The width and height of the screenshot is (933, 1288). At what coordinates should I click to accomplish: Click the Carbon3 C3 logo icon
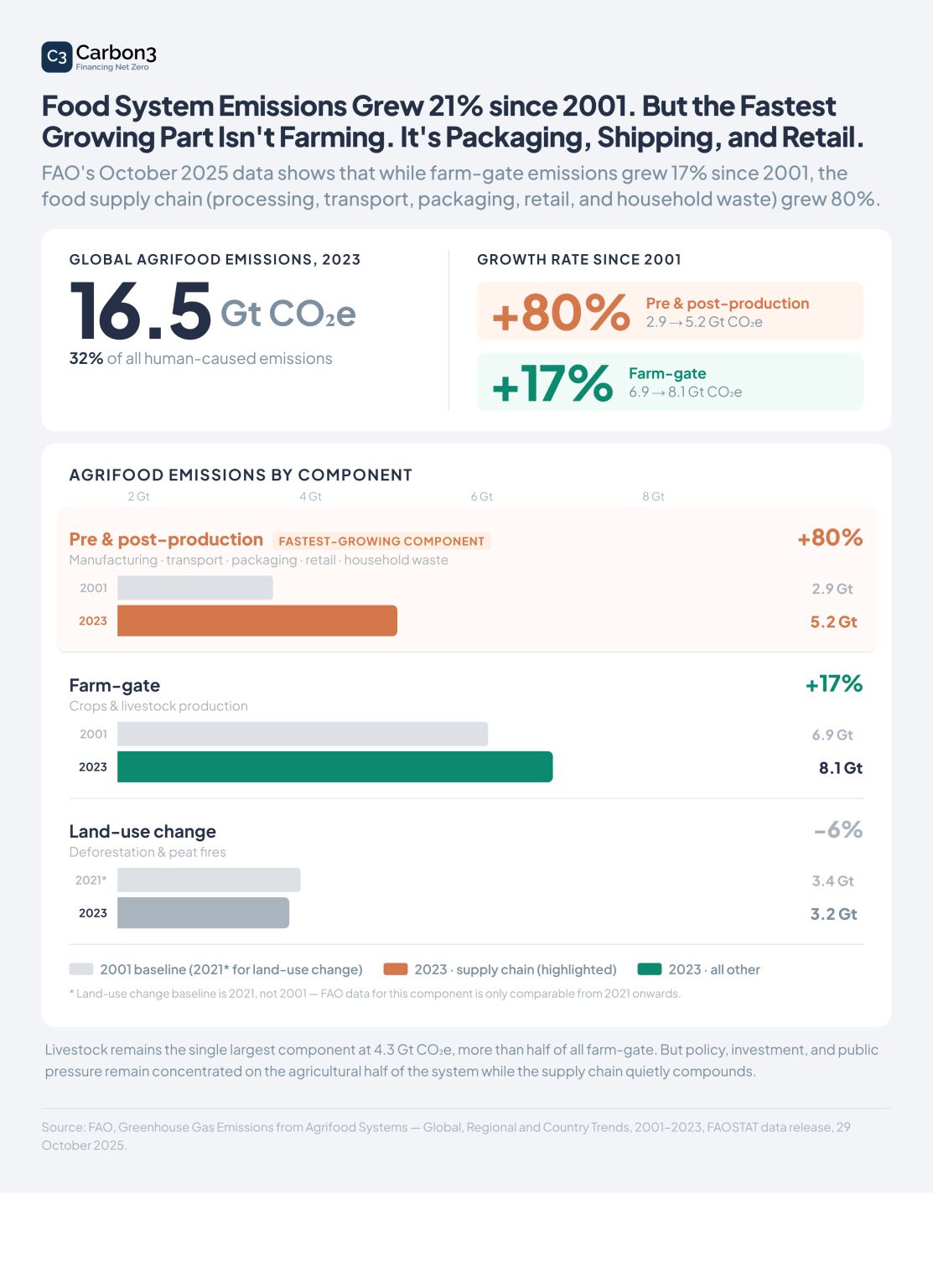click(56, 56)
